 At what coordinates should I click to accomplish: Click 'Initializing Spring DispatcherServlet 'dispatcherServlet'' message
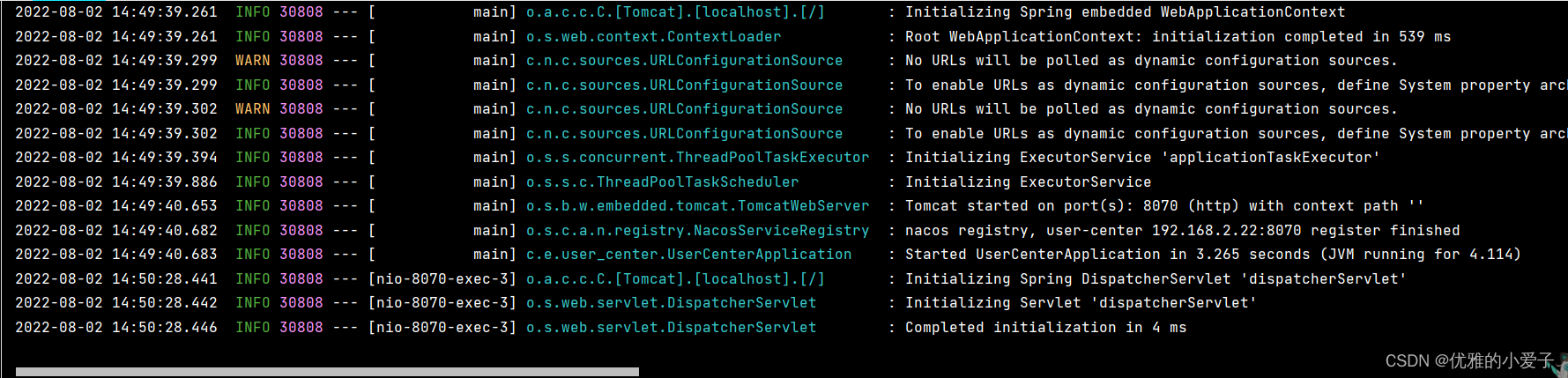[x=1156, y=279]
